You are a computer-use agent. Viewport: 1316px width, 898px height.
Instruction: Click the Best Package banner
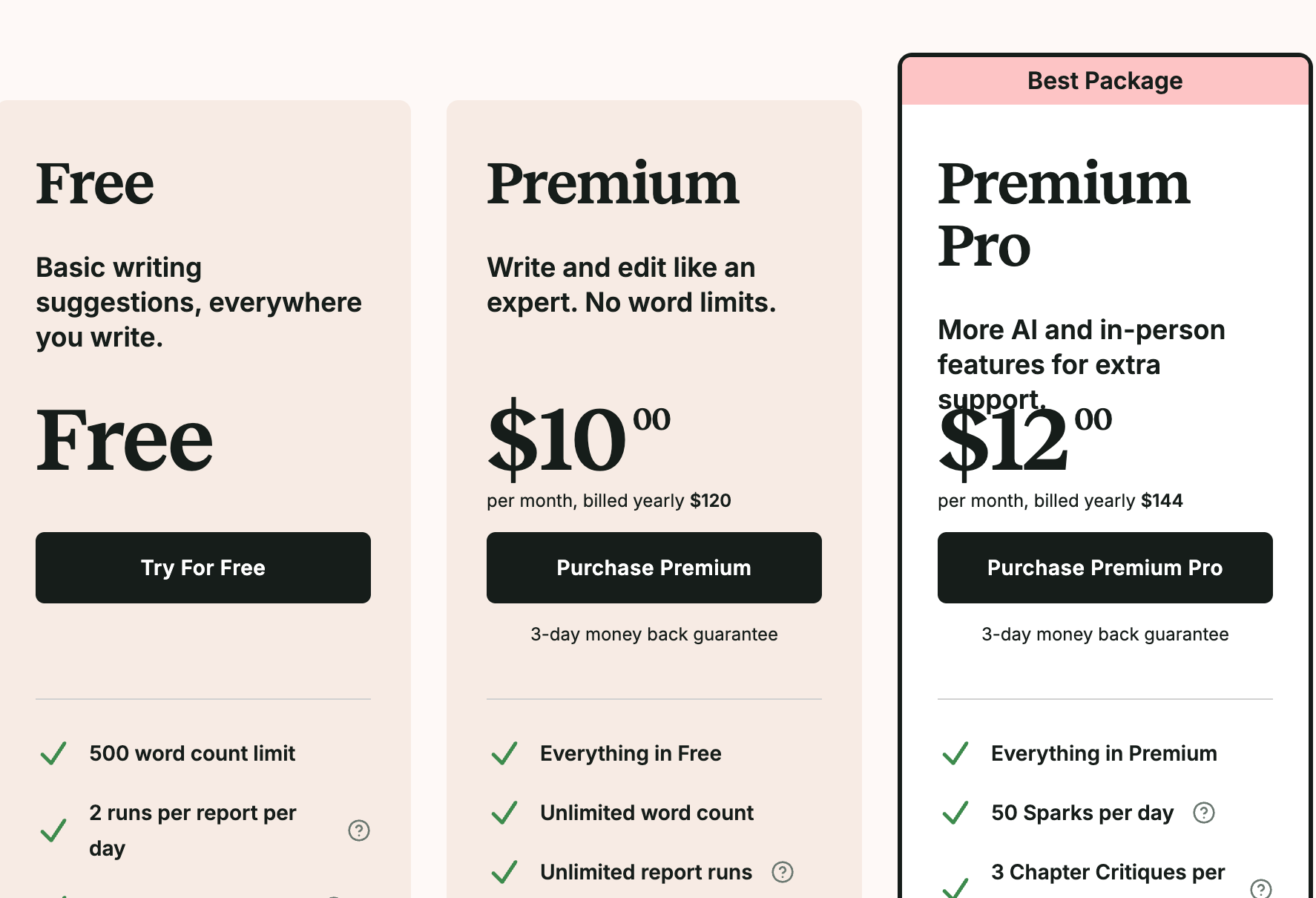coord(1105,81)
